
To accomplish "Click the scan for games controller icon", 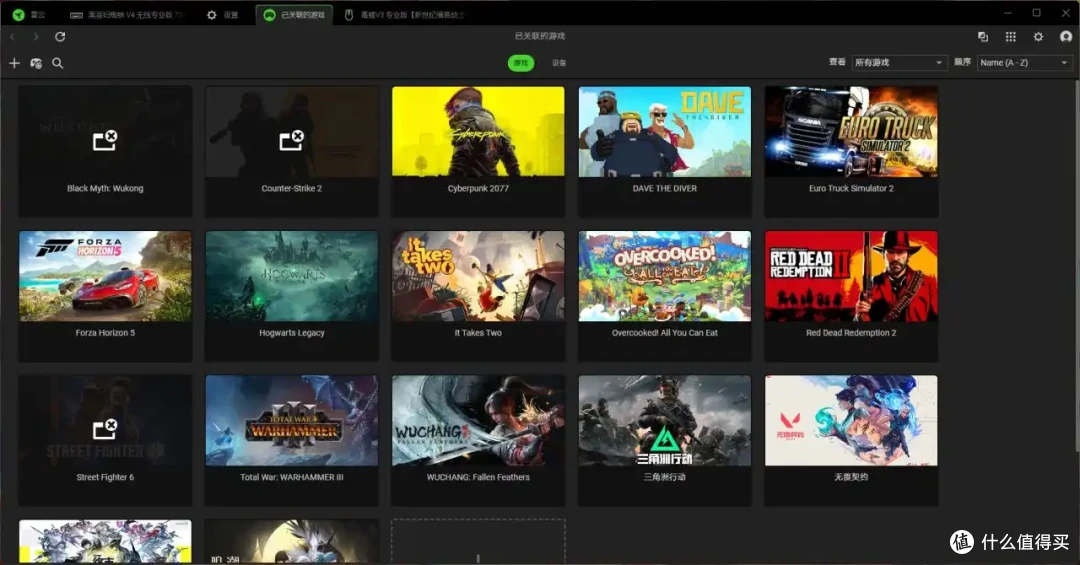I will point(36,63).
